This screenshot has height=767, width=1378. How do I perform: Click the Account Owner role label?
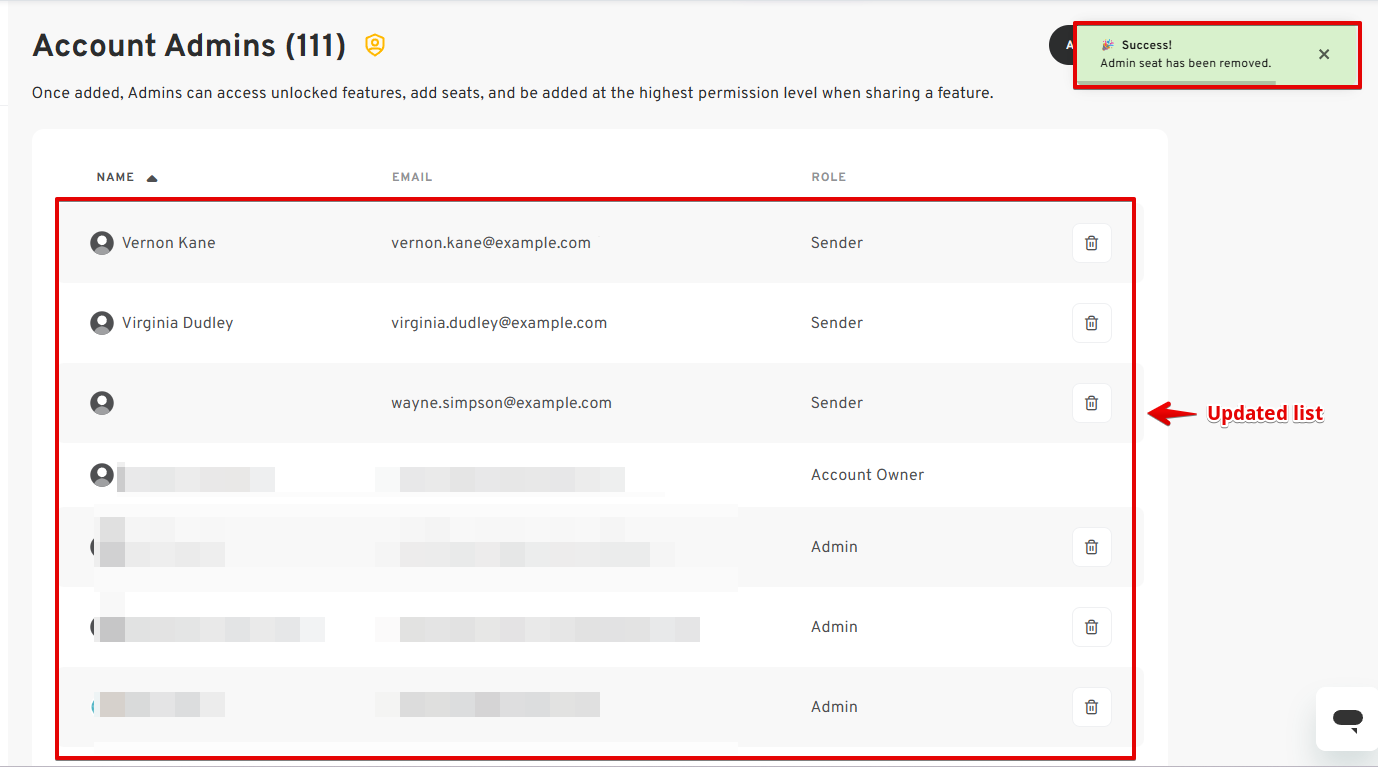(x=867, y=475)
